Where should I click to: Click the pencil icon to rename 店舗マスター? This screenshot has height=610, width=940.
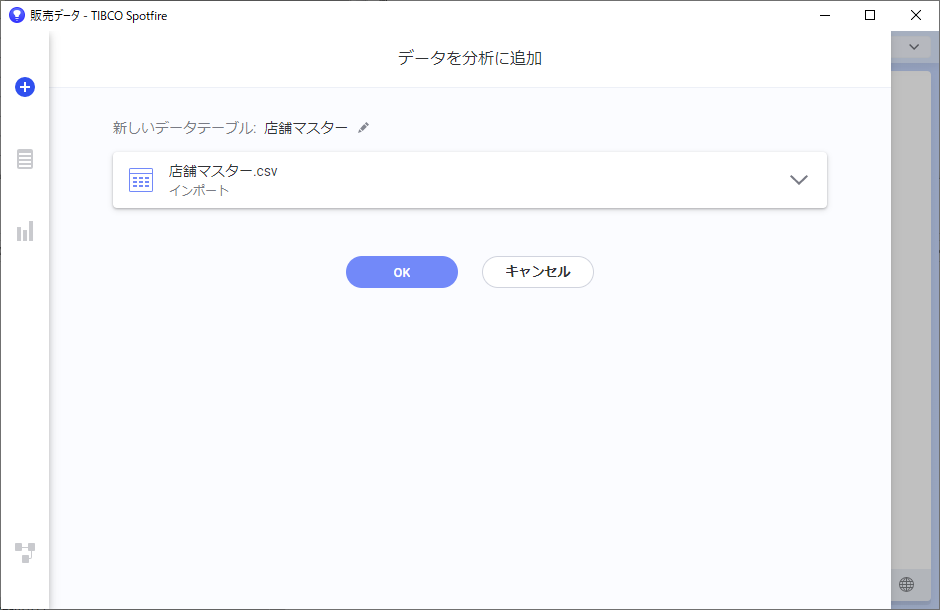[x=363, y=128]
